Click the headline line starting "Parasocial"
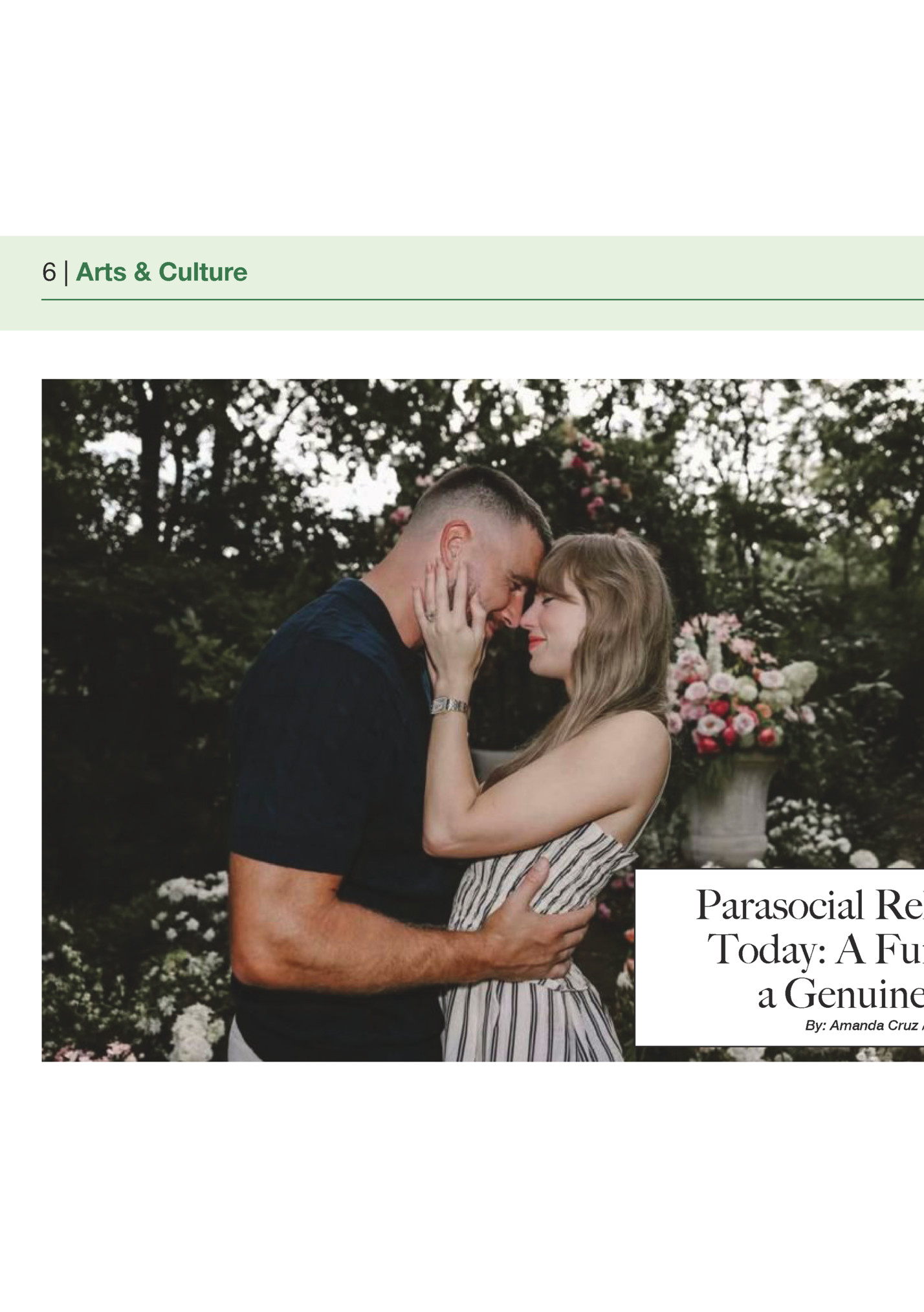Screen dimensions: 924x1312 point(809,905)
